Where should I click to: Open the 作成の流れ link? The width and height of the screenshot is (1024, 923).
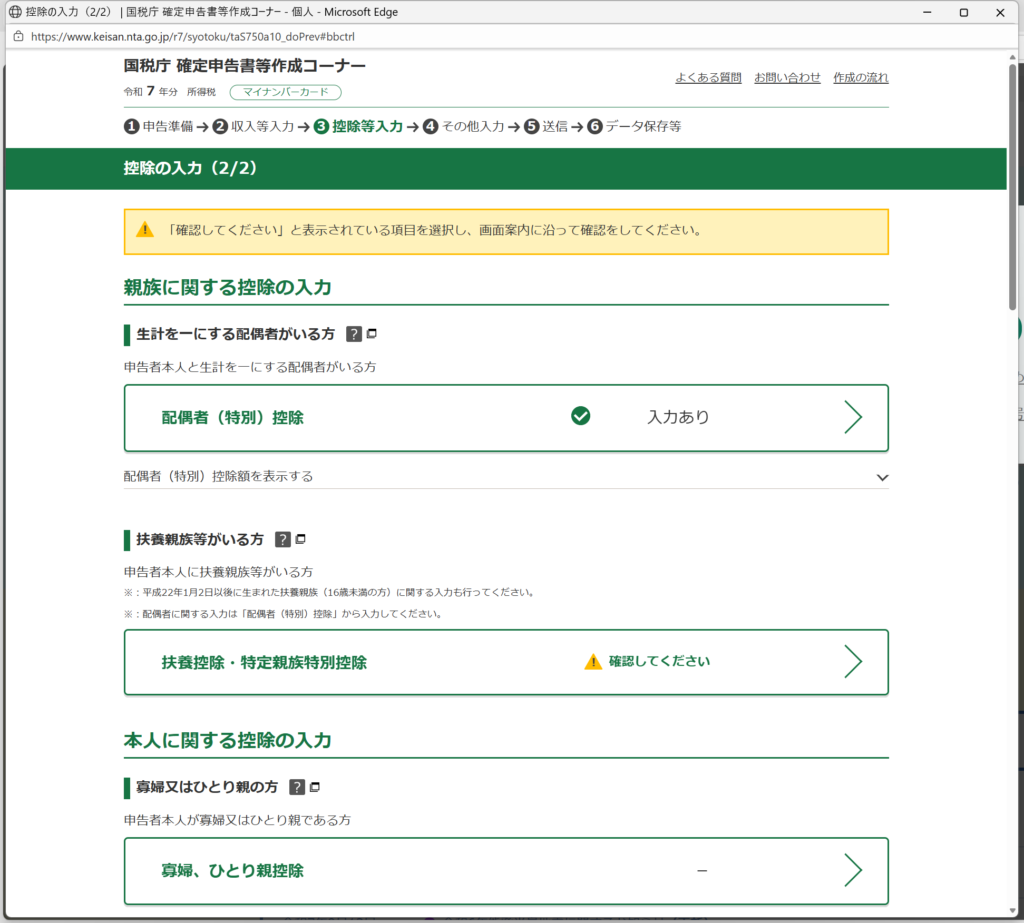(860, 78)
